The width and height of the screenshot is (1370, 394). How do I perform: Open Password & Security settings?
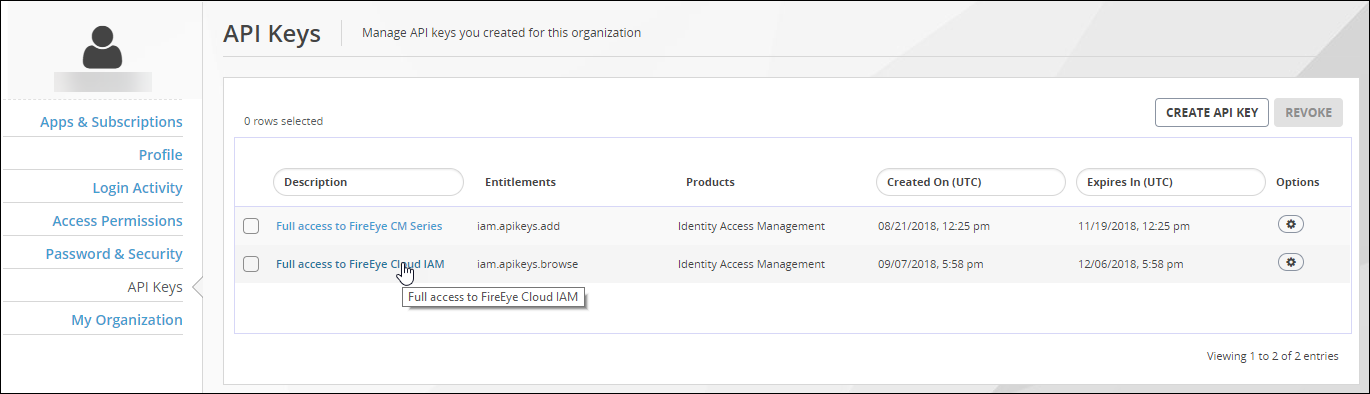[x=114, y=254]
